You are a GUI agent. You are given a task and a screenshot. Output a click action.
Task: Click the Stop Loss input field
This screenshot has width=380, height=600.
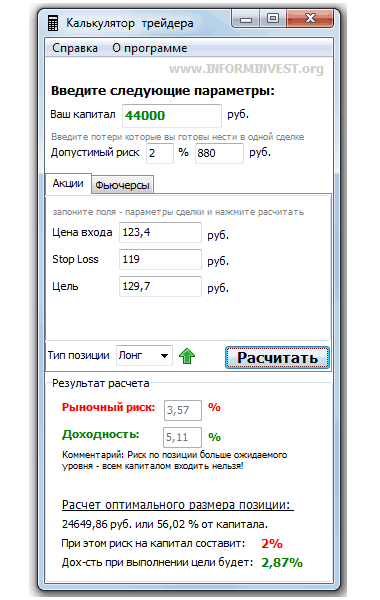[160, 259]
